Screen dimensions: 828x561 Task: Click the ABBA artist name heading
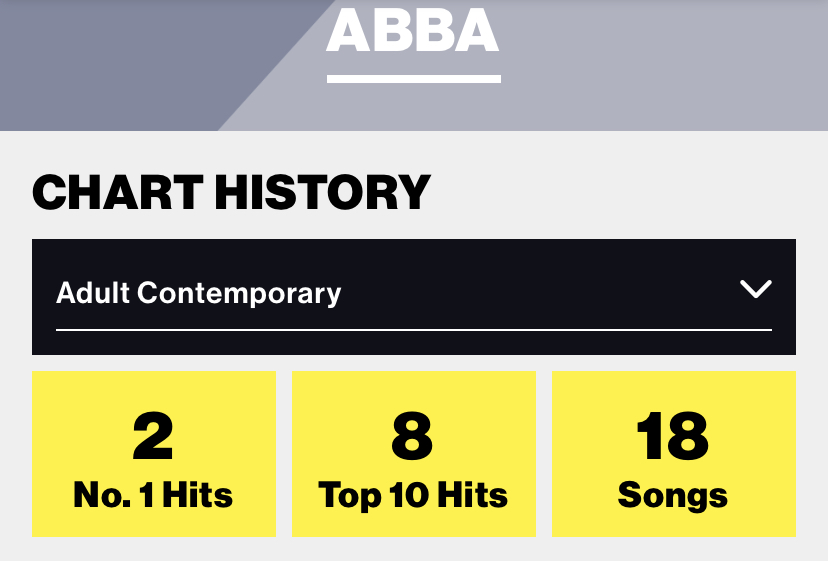coord(412,32)
